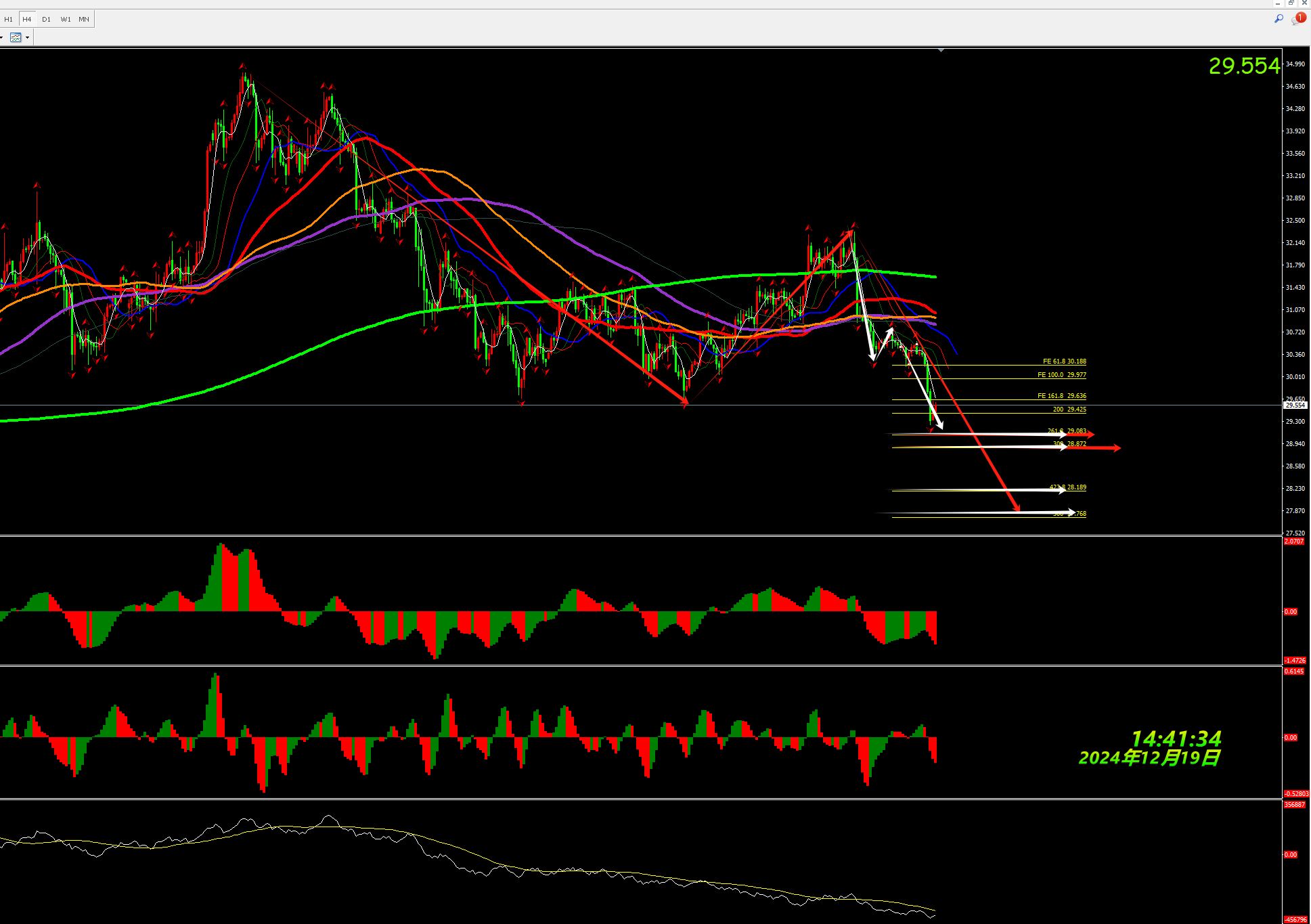Switch chart to MN monthly timeframe

tap(84, 19)
